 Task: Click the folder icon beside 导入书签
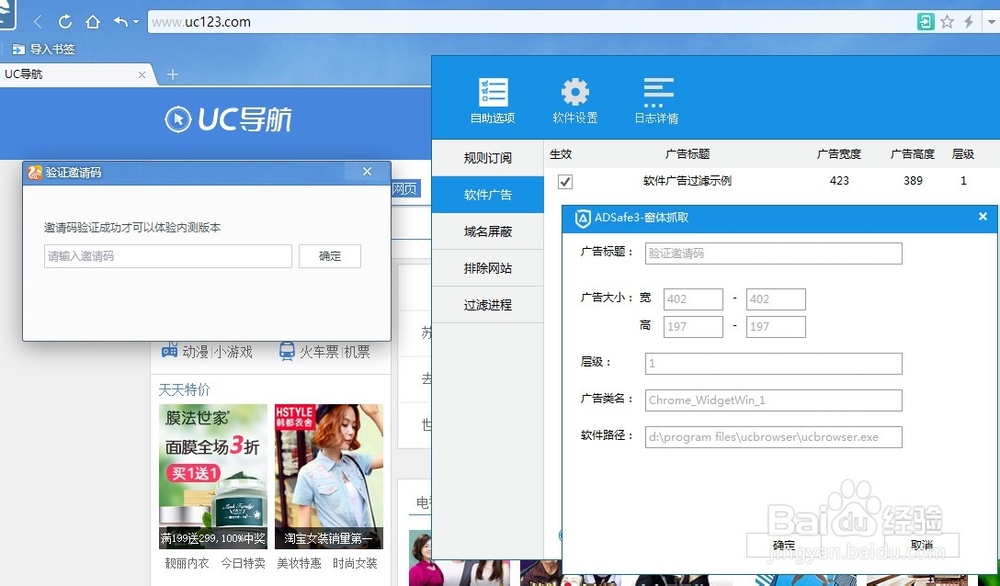pyautogui.click(x=19, y=49)
